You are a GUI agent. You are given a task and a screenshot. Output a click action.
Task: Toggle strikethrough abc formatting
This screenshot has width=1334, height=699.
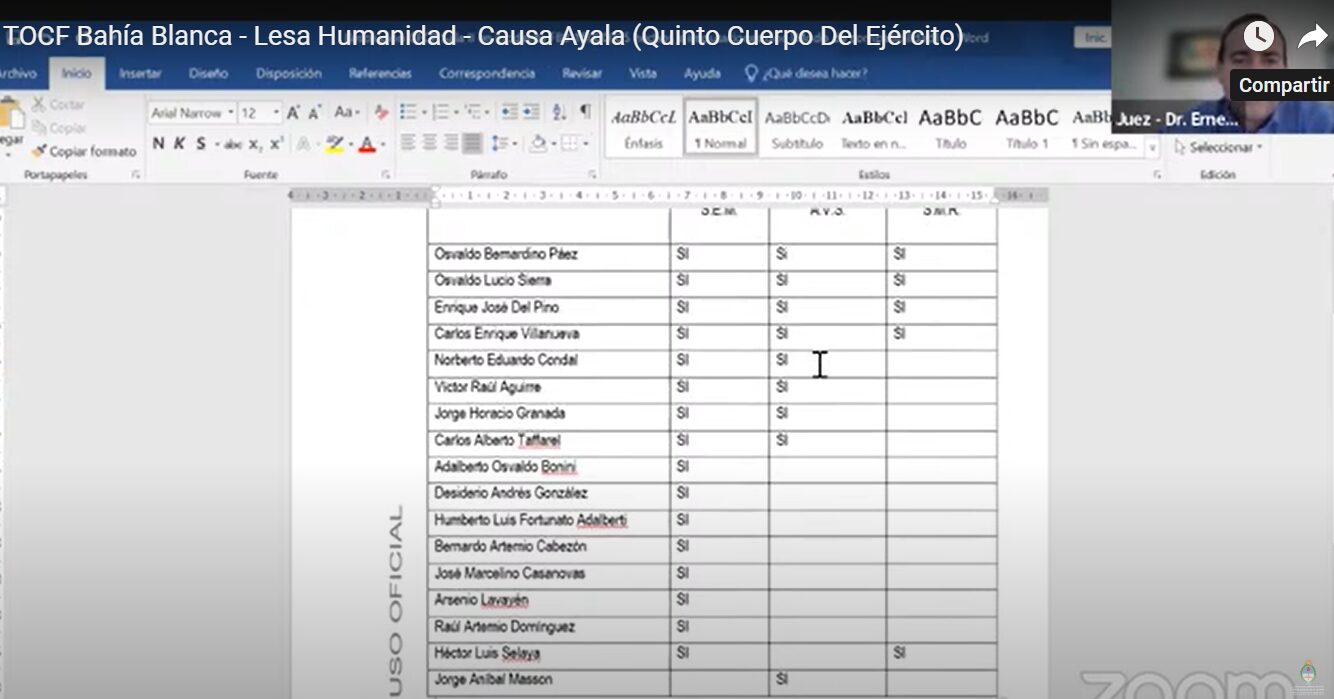coord(233,144)
